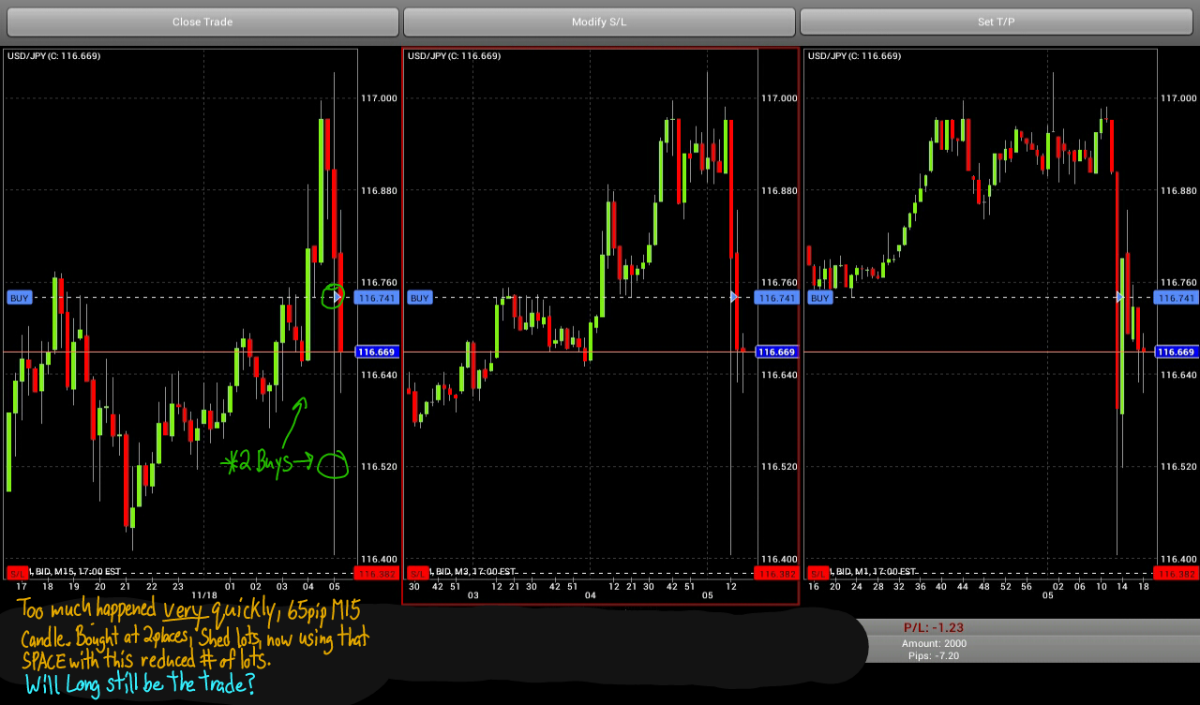Click the 116.760 axis label on the M1 chart
The image size is (1200, 705).
pyautogui.click(x=1179, y=283)
